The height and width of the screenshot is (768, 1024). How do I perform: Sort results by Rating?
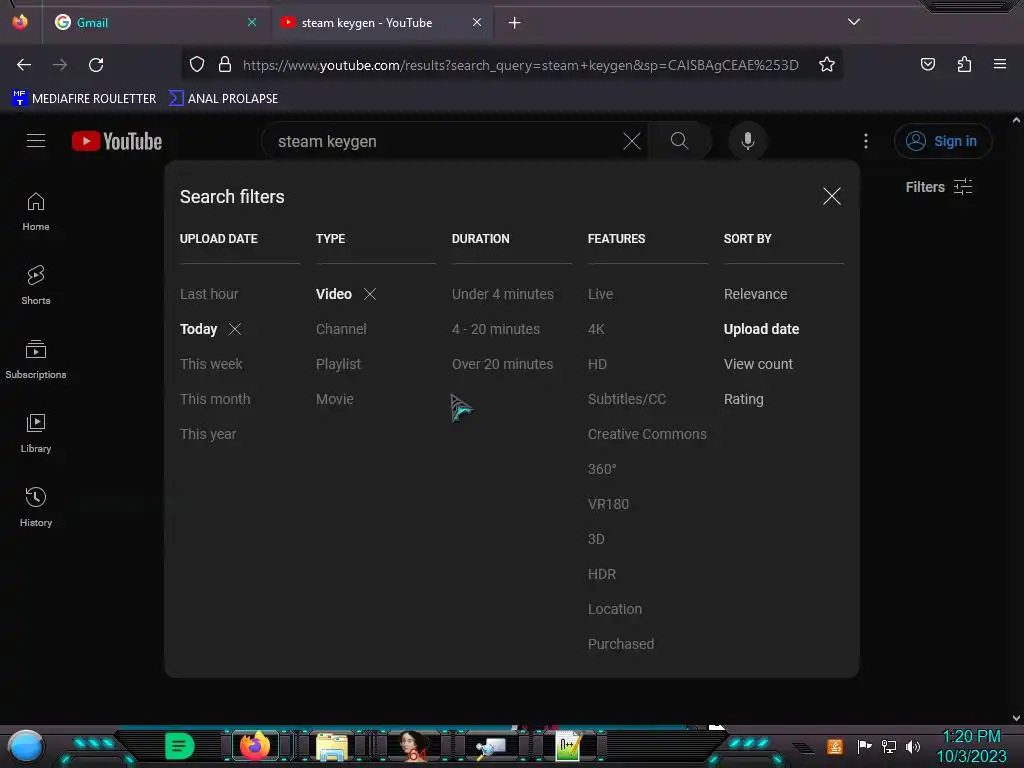click(743, 399)
